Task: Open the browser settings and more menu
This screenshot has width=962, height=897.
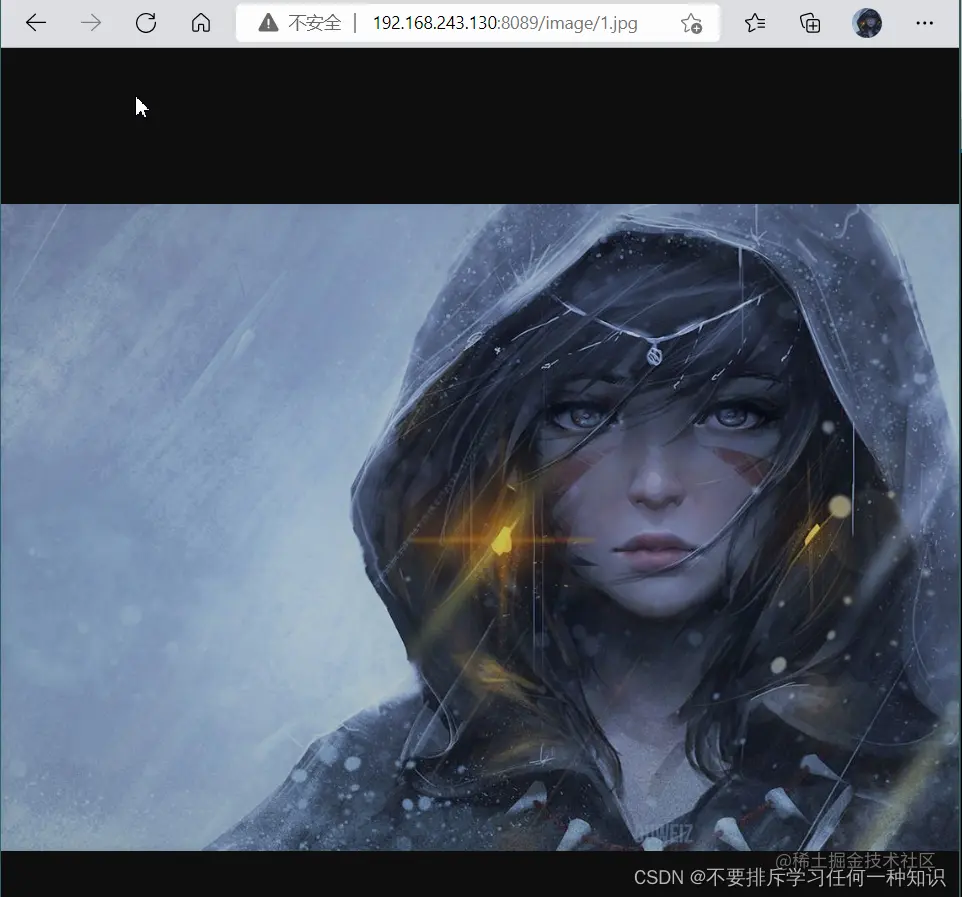Action: (x=924, y=23)
